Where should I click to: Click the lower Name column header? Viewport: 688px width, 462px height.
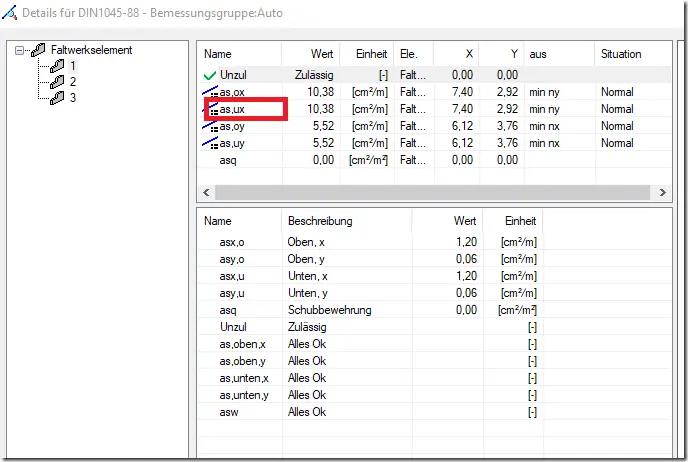click(x=239, y=221)
